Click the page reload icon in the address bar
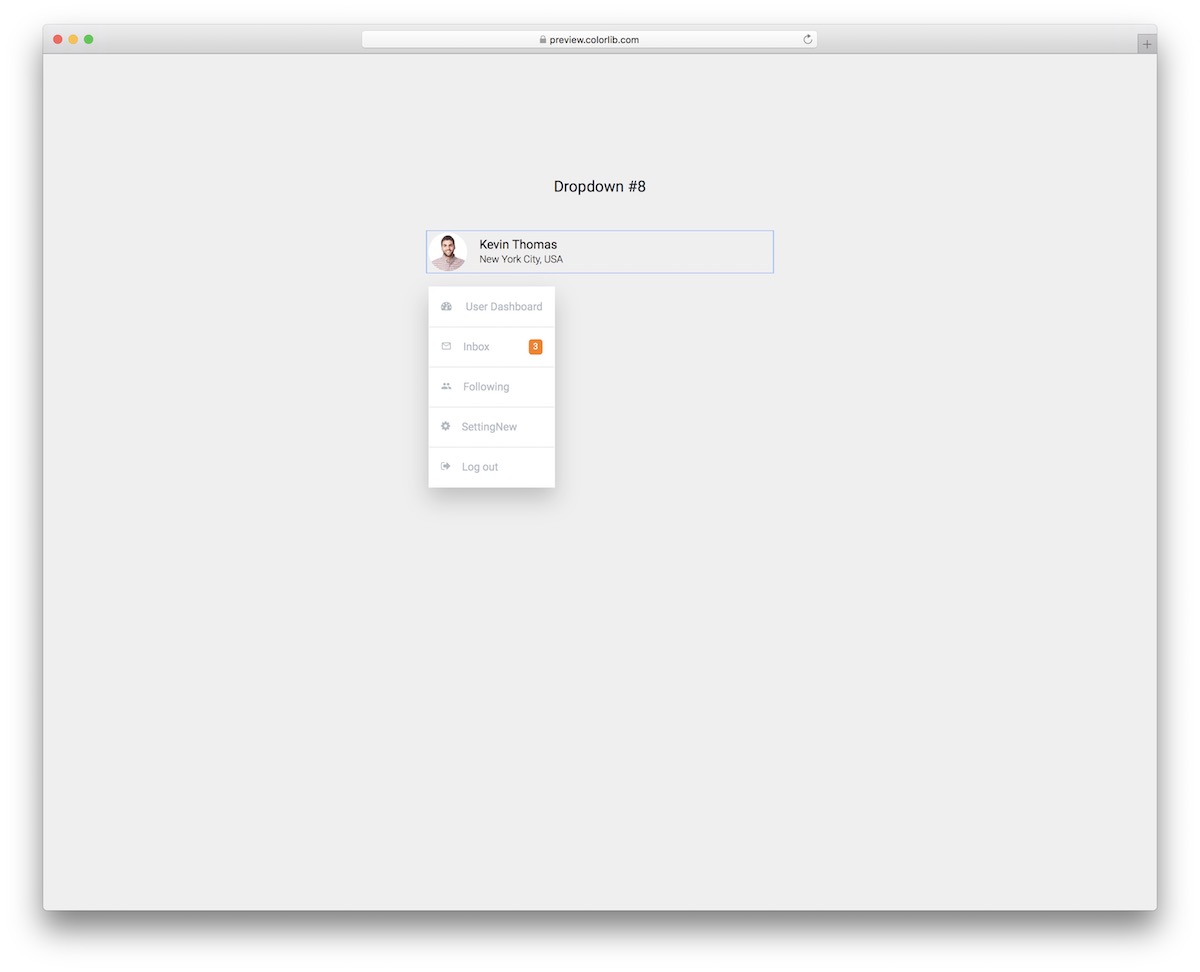Screen dimensions: 1200x972 (x=807, y=39)
